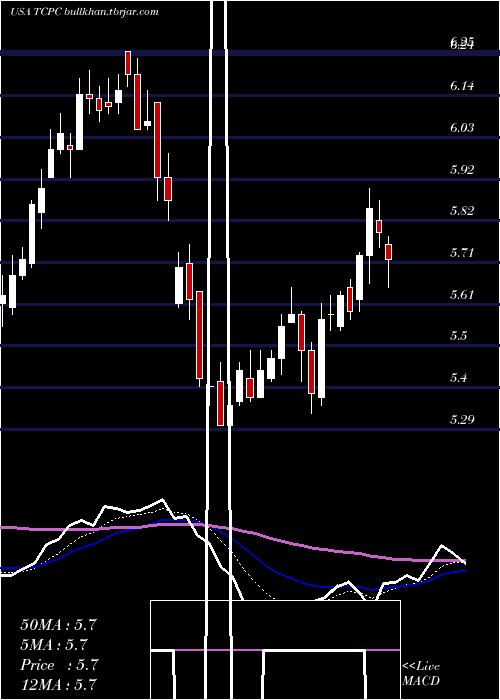
Task: Click the 5.29 price axis label
Action: [462, 419]
